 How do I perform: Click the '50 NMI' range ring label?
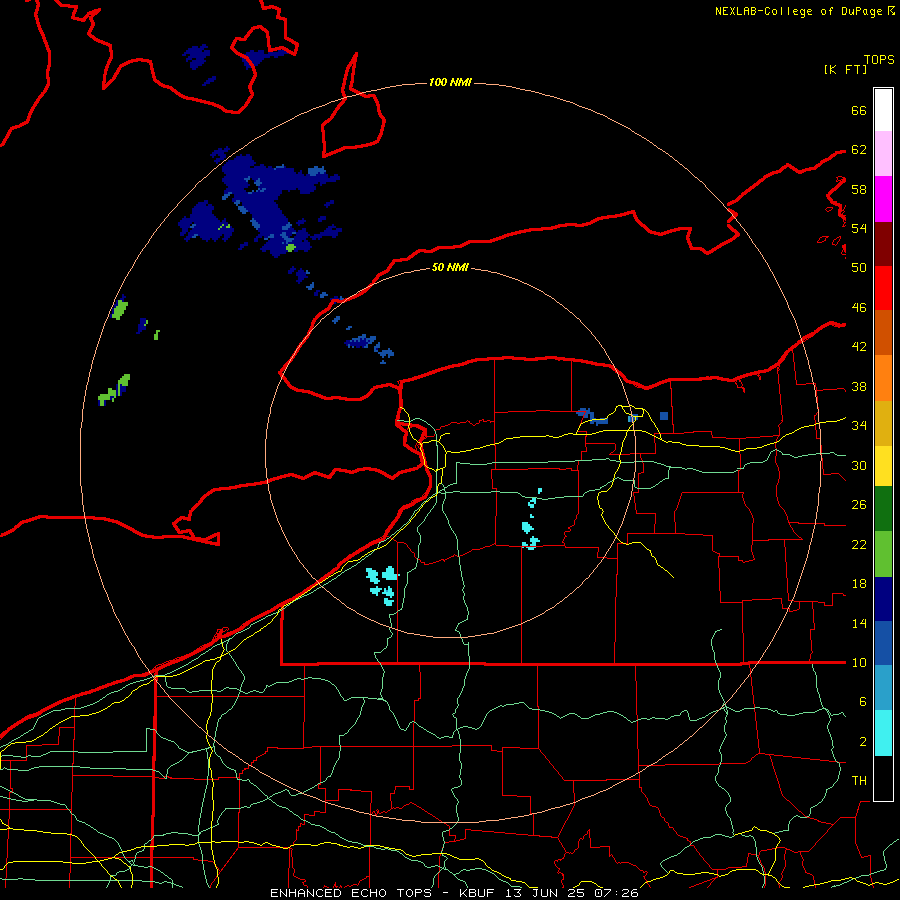450,267
